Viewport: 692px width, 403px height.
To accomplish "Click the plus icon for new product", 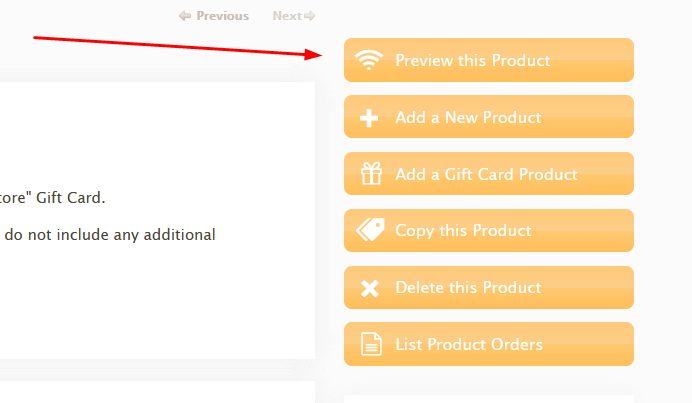I will 369,118.
